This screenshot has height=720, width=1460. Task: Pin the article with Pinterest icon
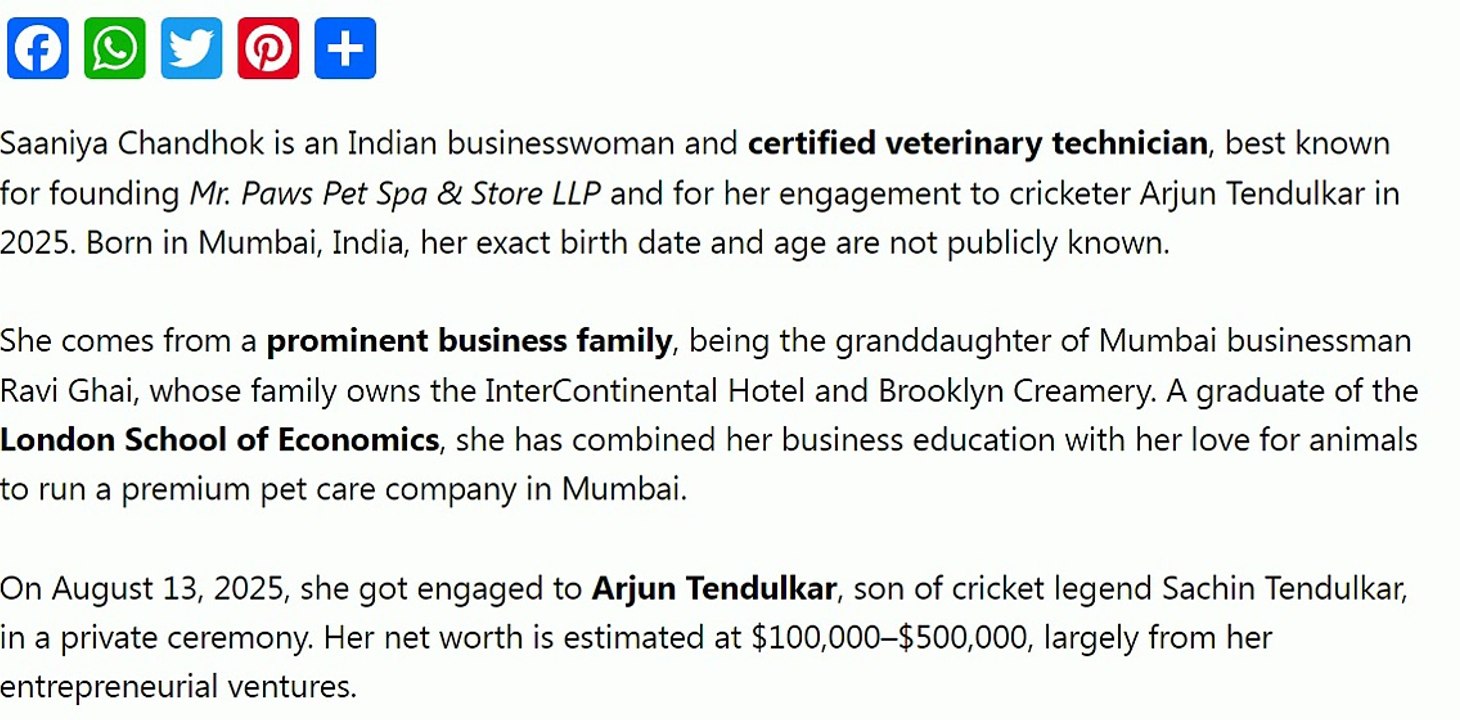click(268, 48)
